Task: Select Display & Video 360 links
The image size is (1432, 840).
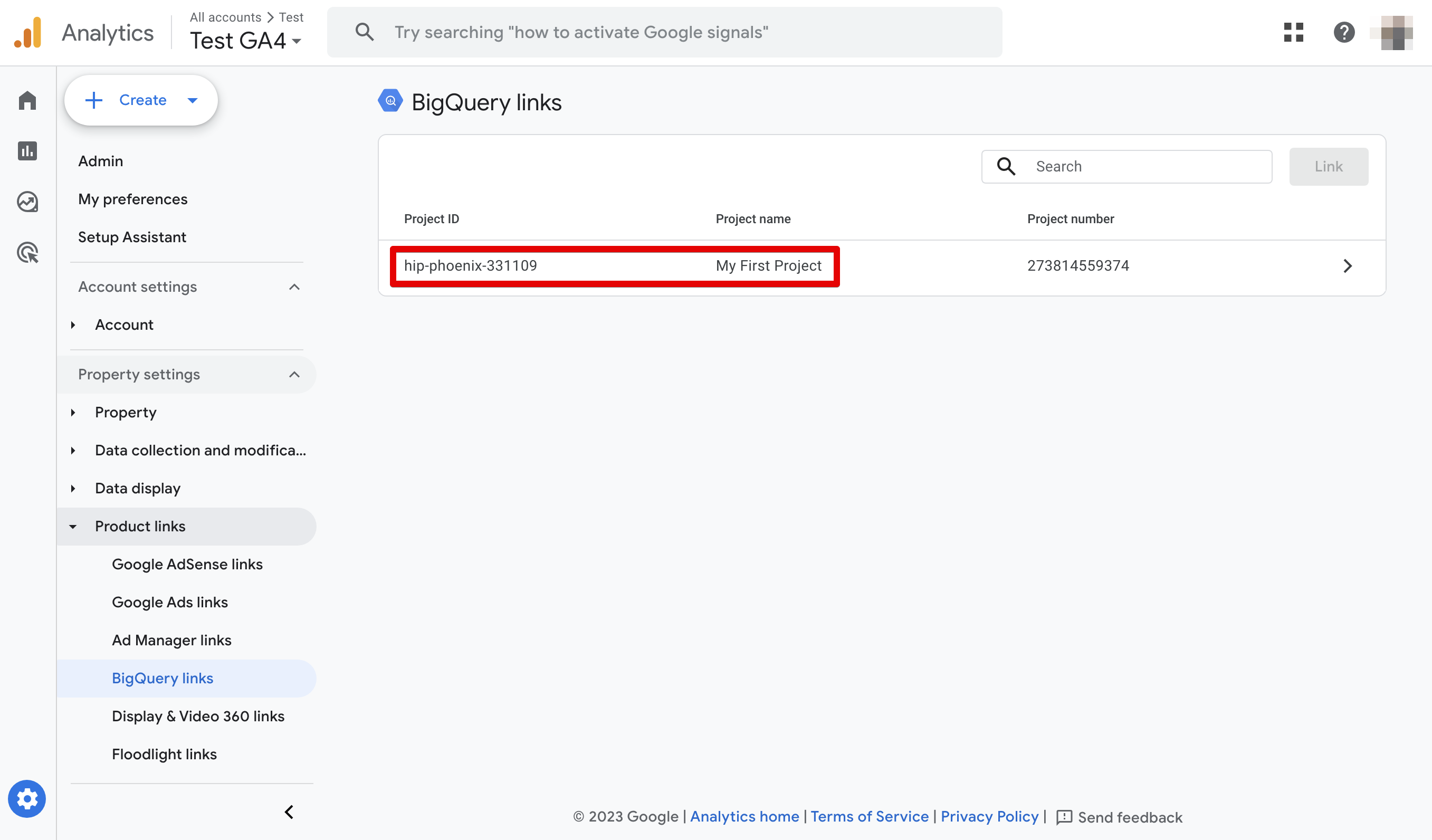Action: 198,716
